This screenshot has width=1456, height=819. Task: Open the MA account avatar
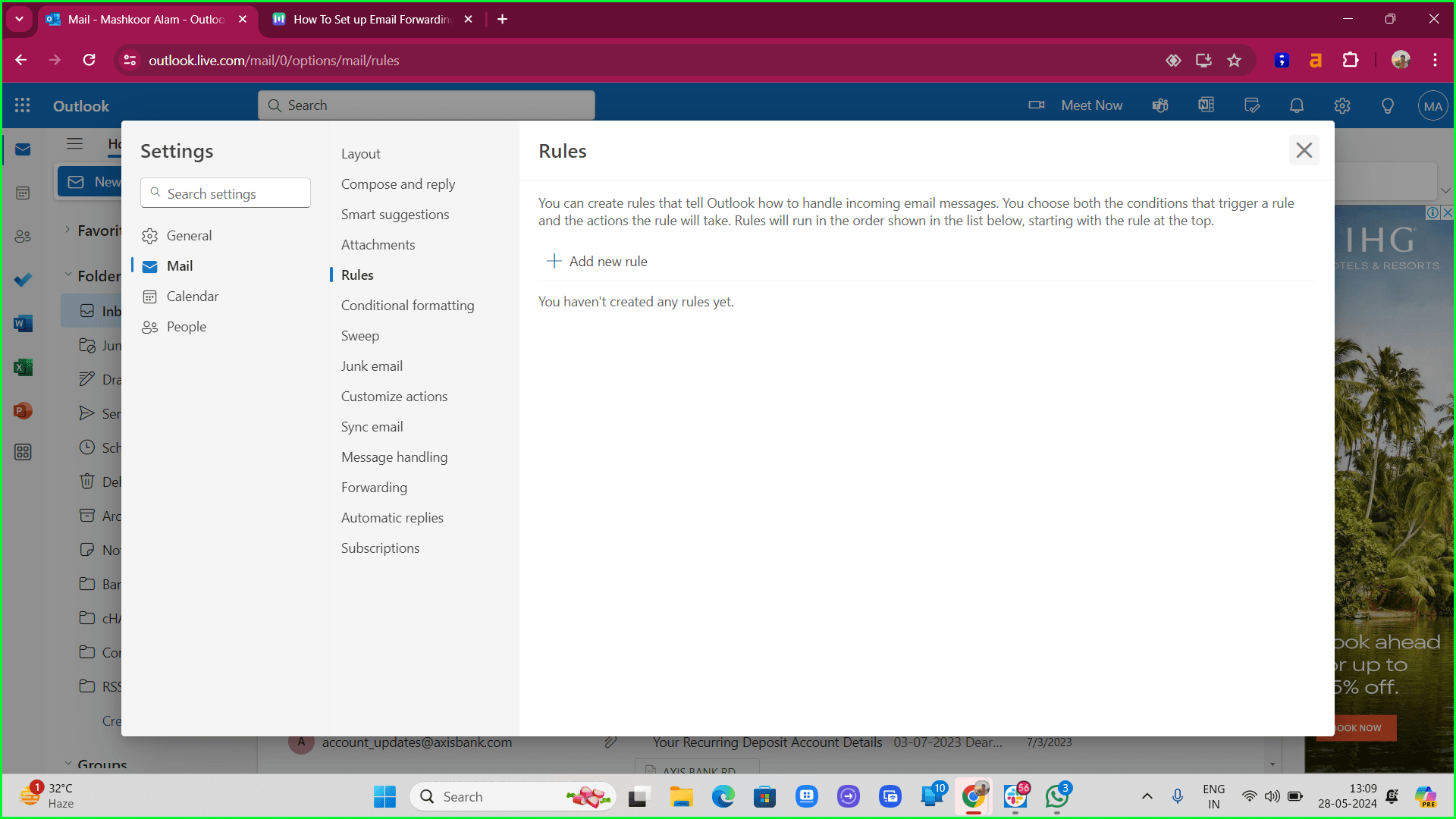point(1432,106)
